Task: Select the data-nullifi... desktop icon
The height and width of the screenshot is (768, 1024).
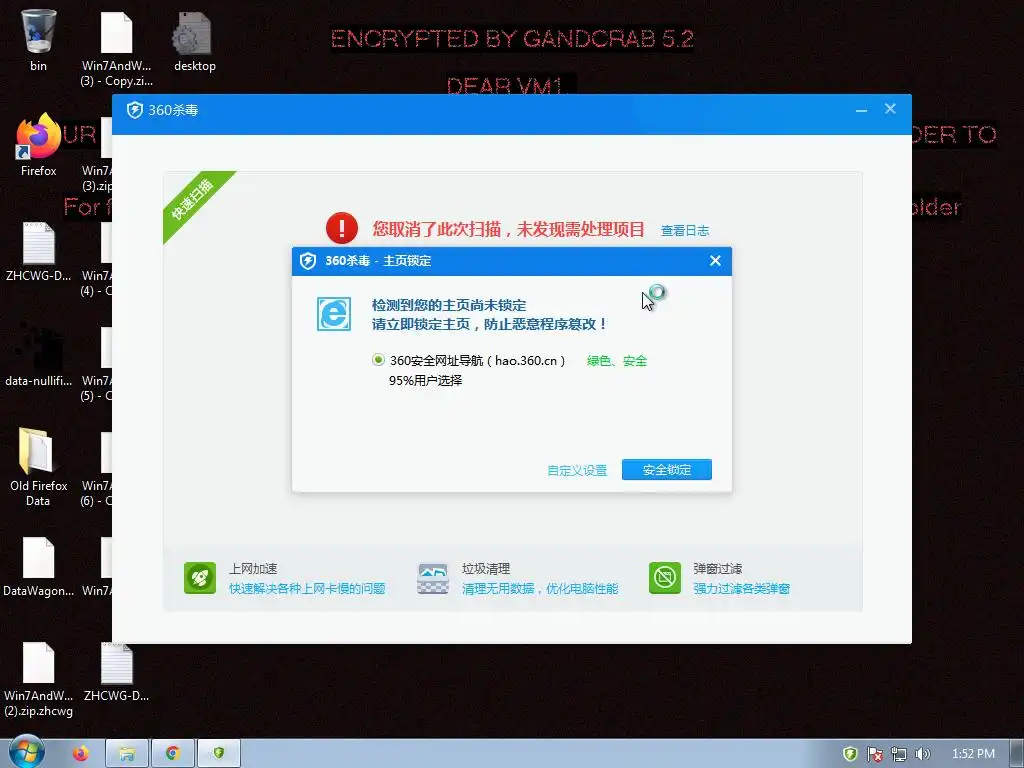Action: (x=39, y=355)
